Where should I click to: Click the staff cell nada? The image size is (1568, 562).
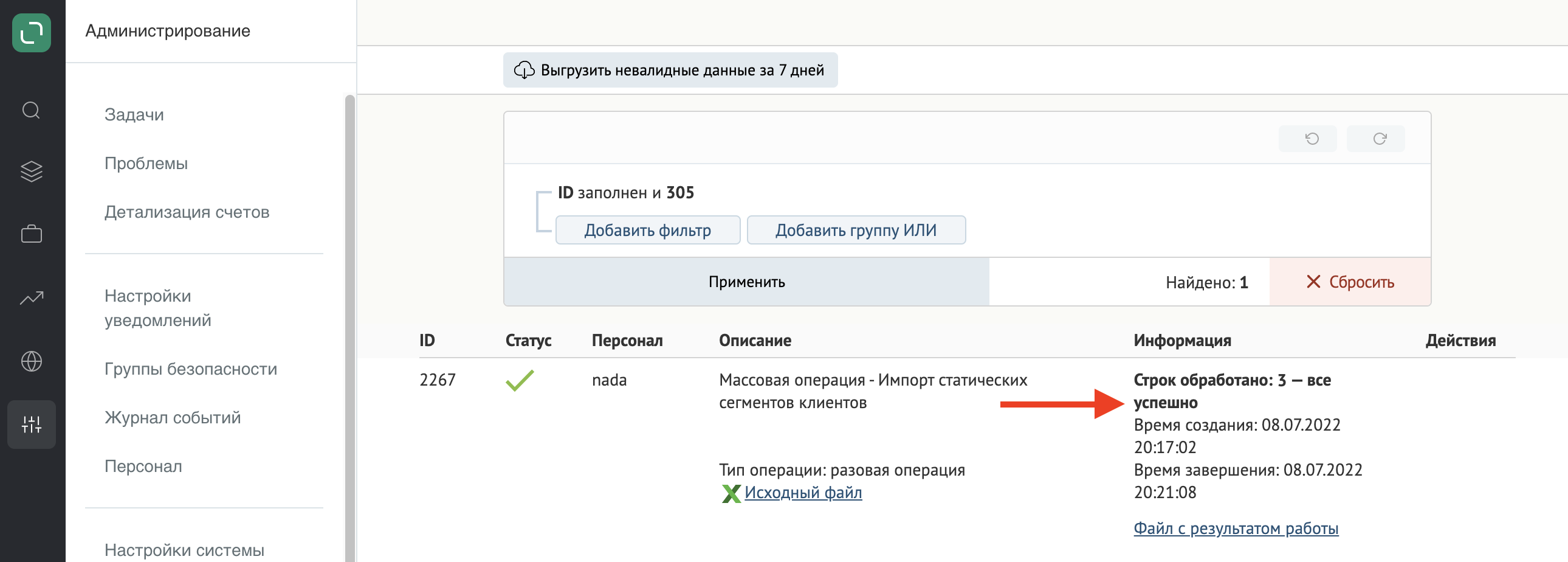click(x=610, y=380)
